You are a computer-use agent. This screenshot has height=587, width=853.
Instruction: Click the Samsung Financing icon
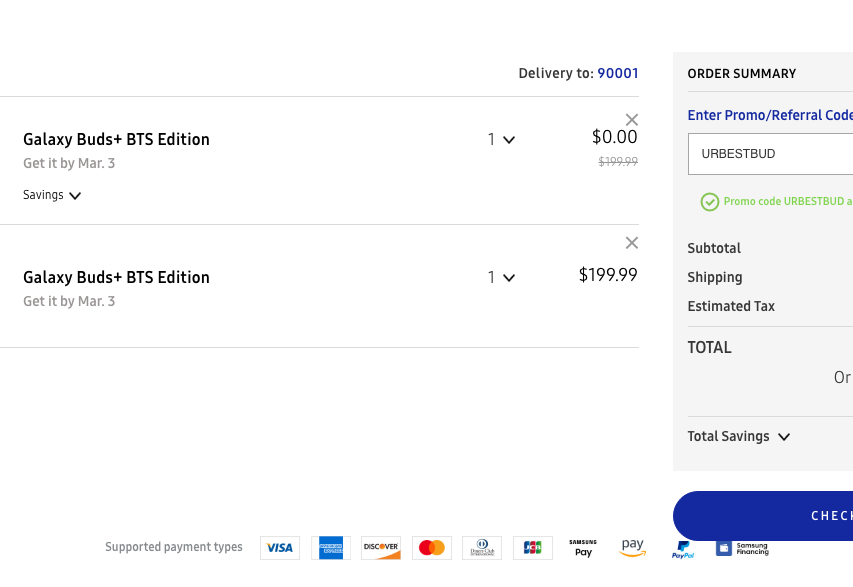click(x=742, y=548)
